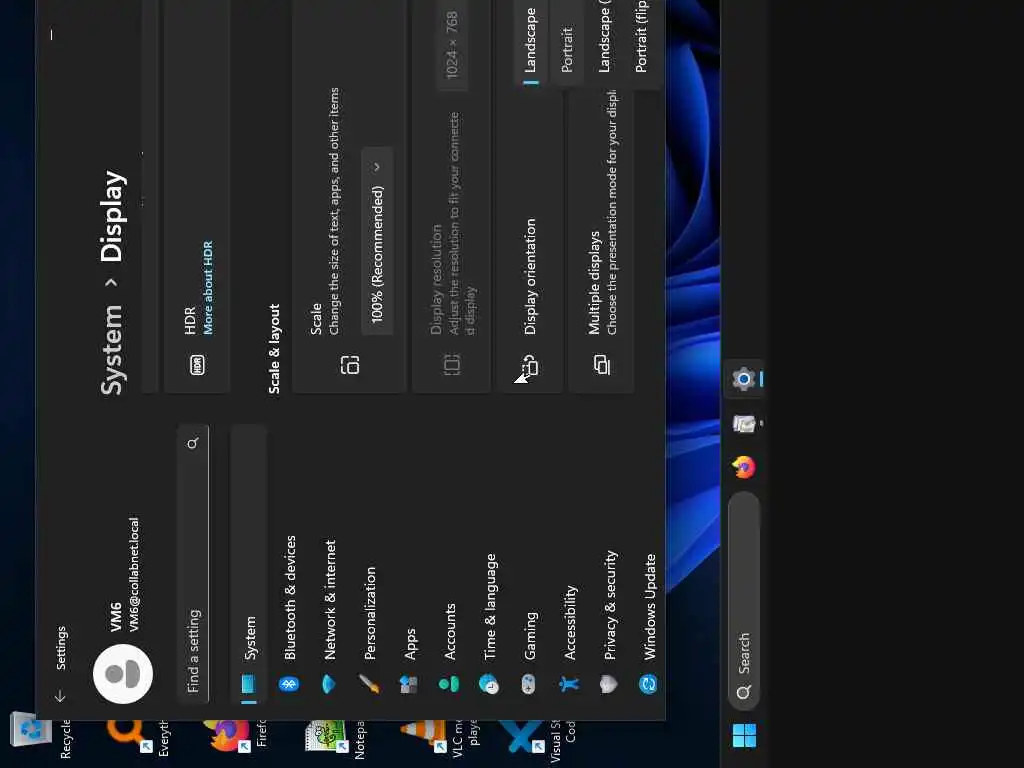1024x768 pixels.
Task: Click the Display resolution icon
Action: [x=452, y=364]
